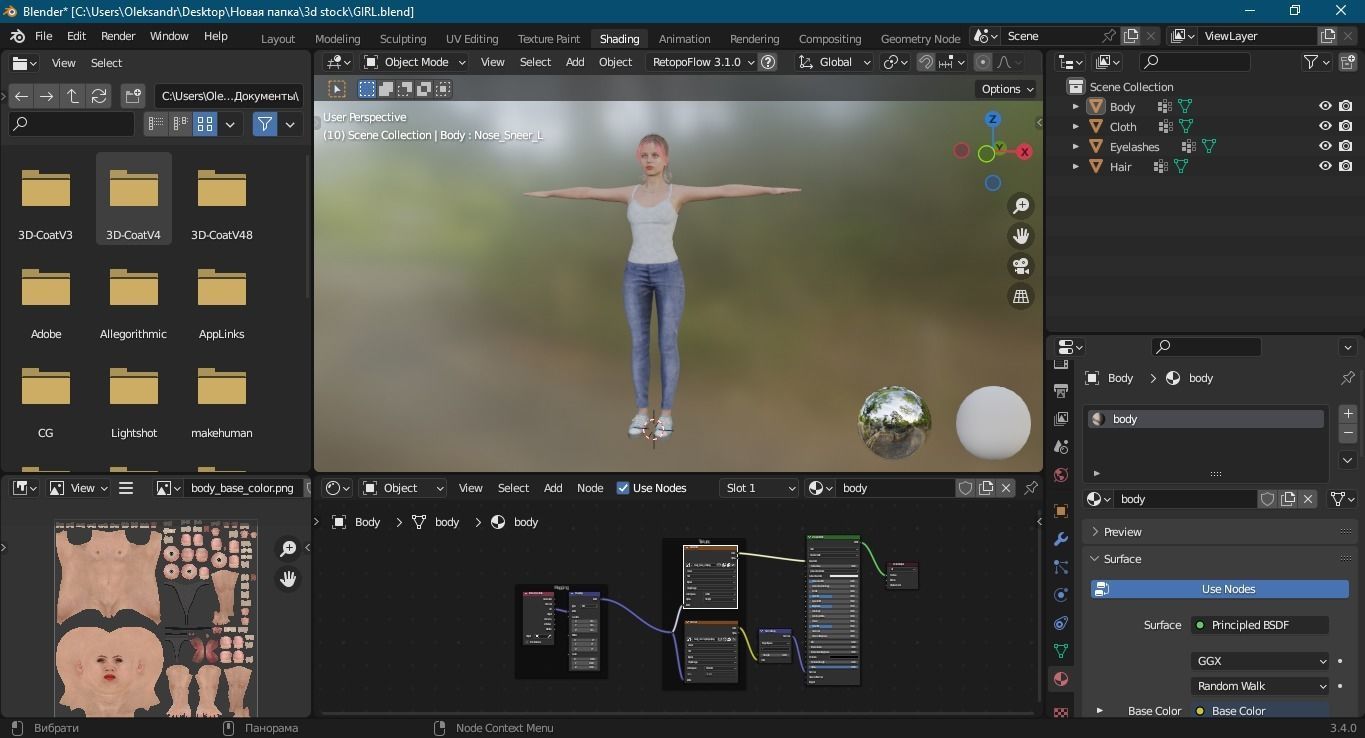Click the Principled BSDF surface field
This screenshot has height=738, width=1365.
point(1260,625)
